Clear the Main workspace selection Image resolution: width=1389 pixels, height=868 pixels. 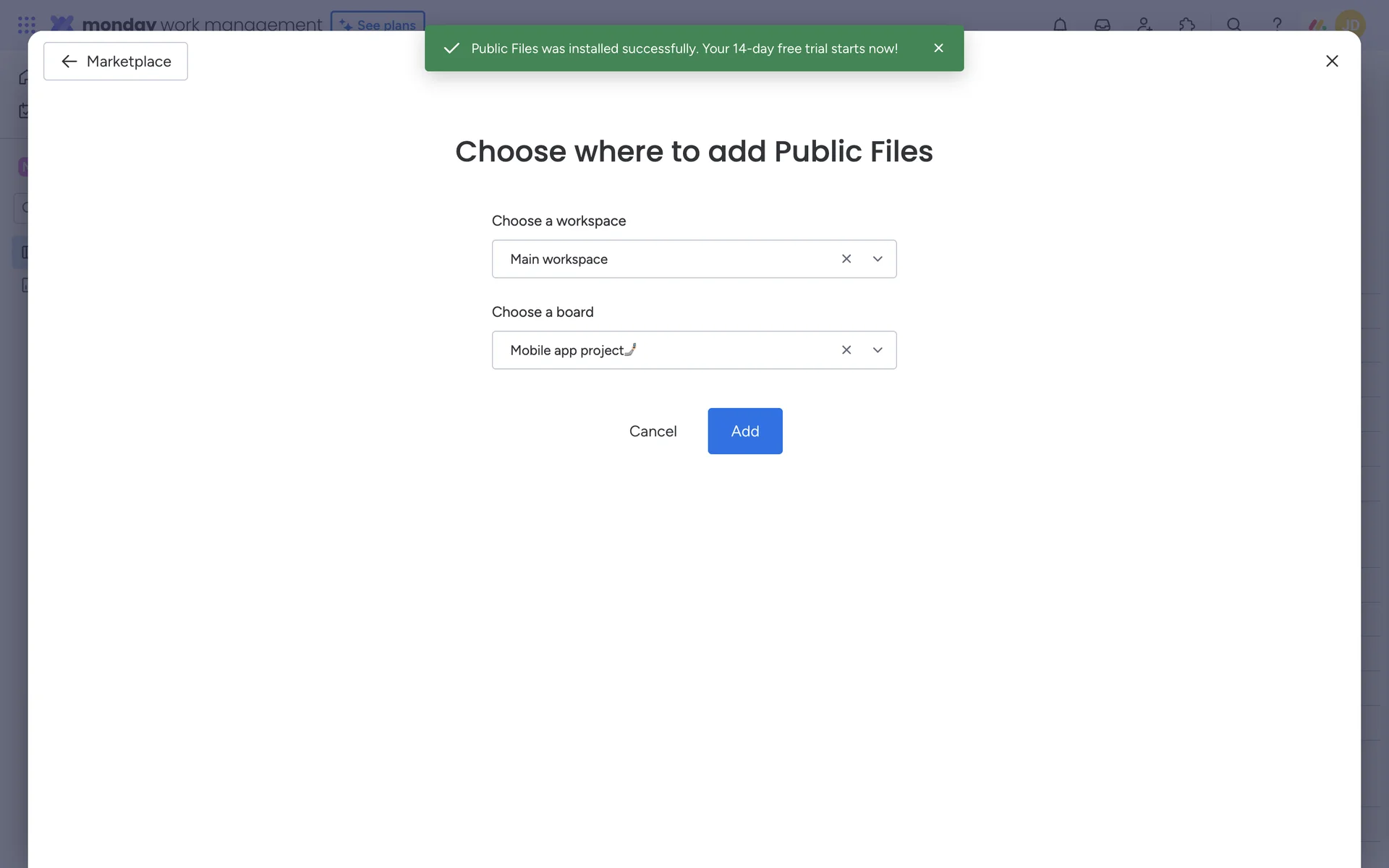(846, 259)
